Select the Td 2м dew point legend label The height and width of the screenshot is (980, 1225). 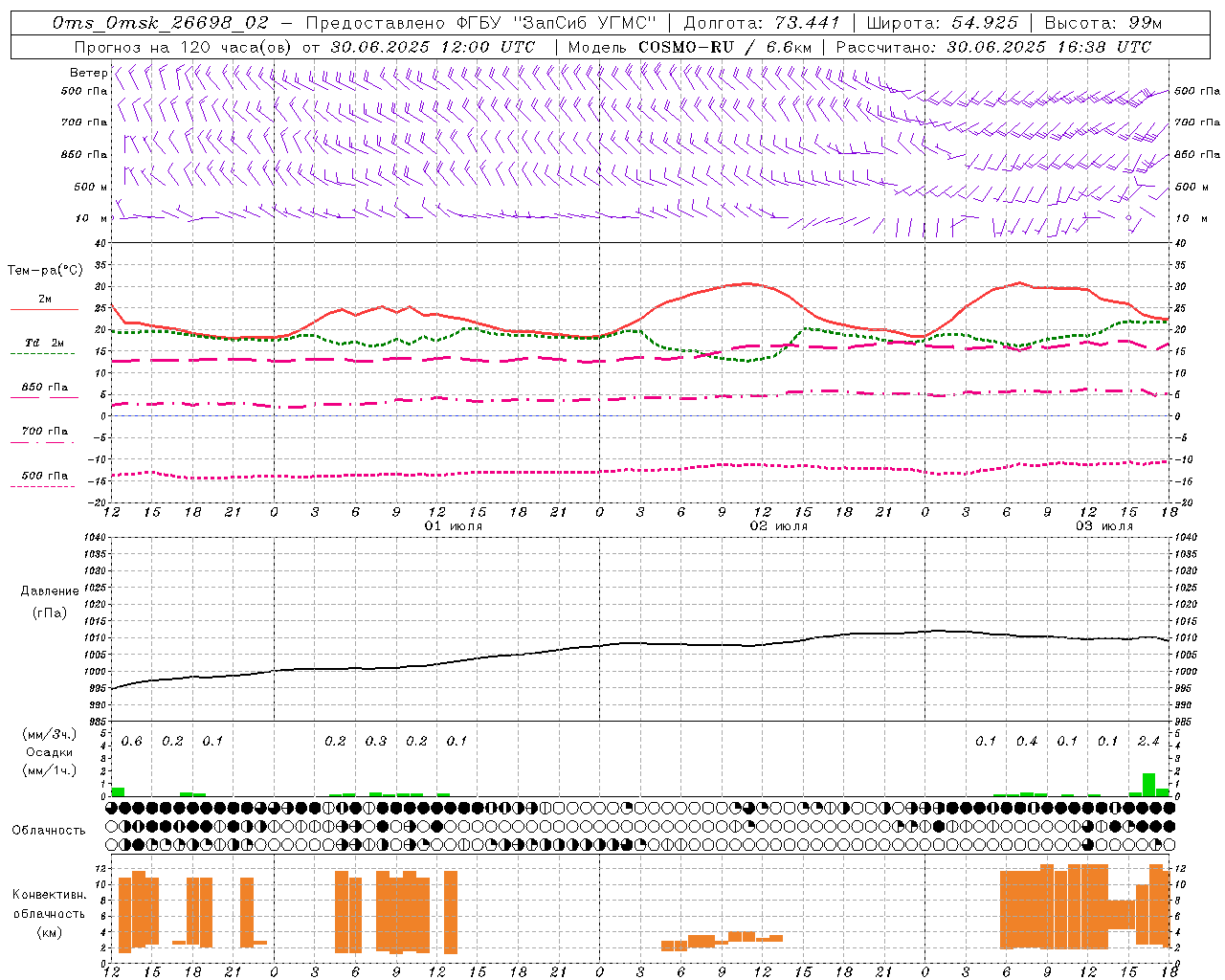(45, 343)
